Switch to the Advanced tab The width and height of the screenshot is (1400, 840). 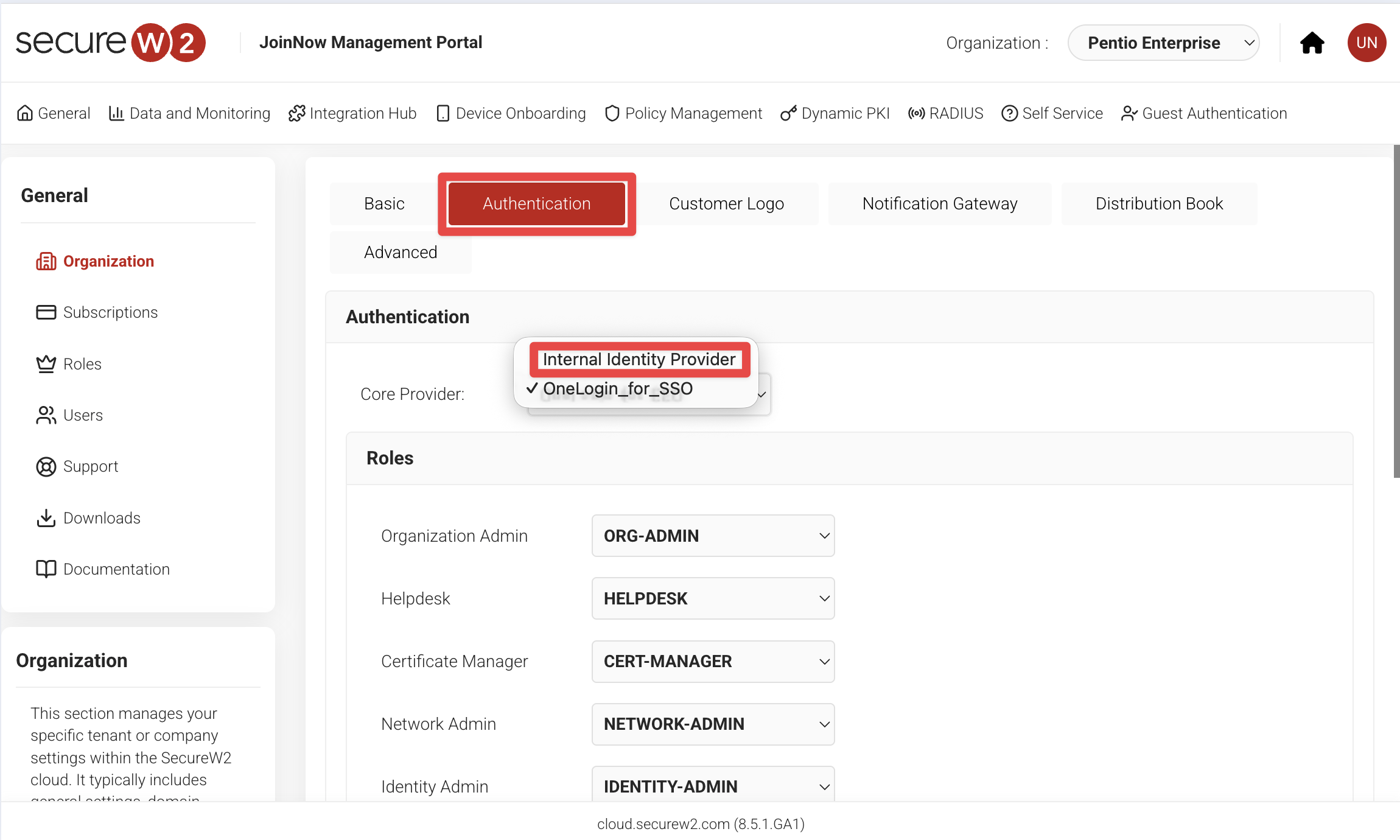pyautogui.click(x=401, y=252)
